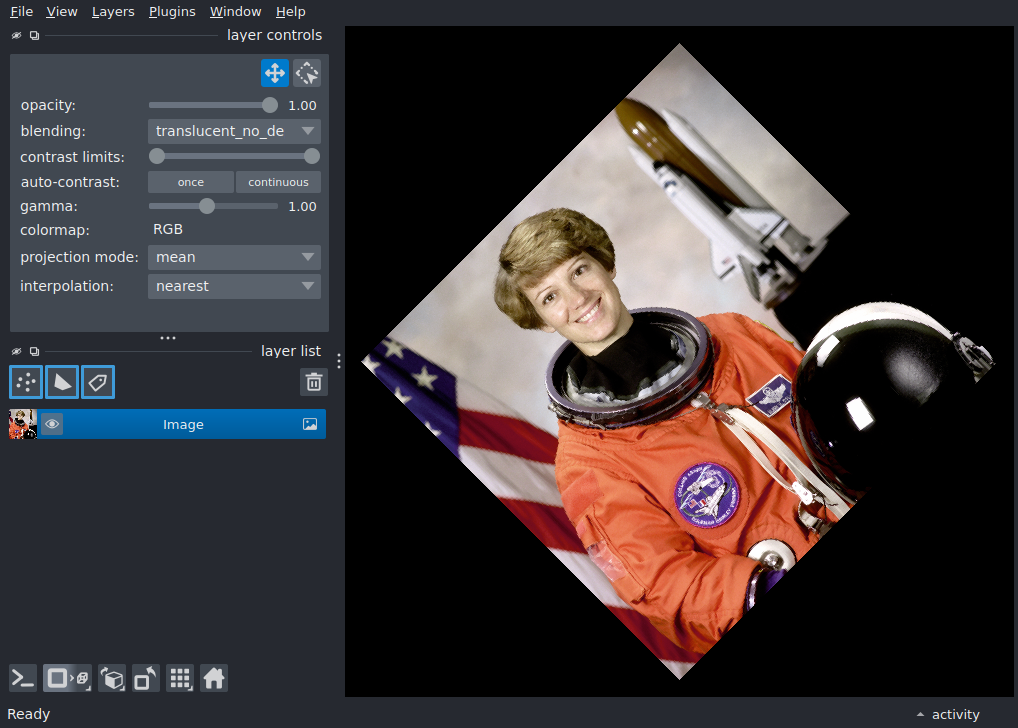Open the Plugins menu
The image size is (1018, 728).
click(172, 12)
